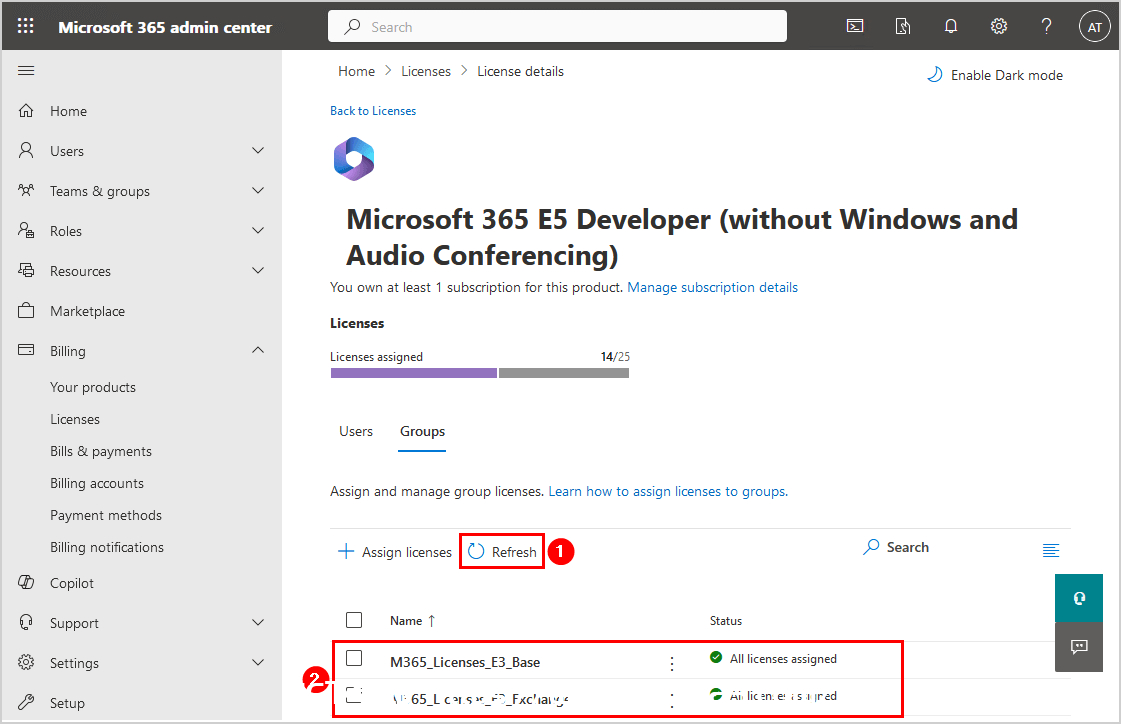The image size is (1121, 724).
Task: Open the settings gear in the header
Action: tap(999, 26)
